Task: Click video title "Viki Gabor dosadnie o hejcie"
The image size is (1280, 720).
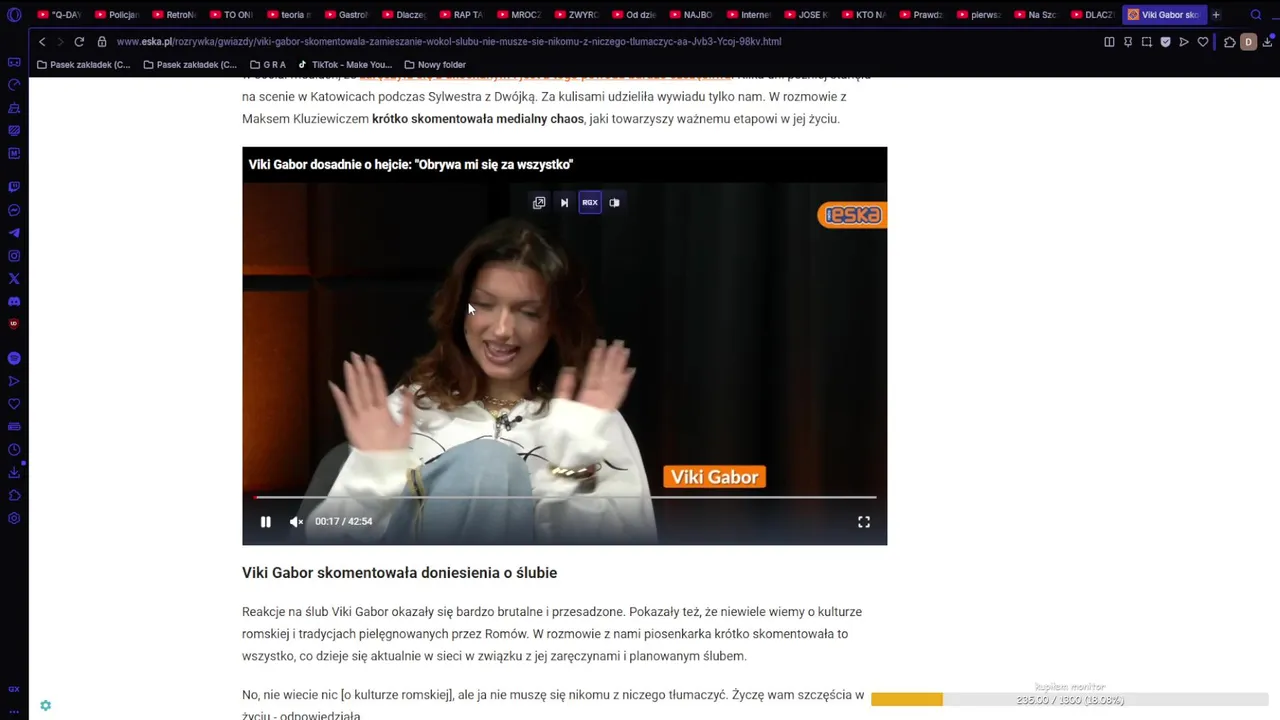Action: coord(410,165)
